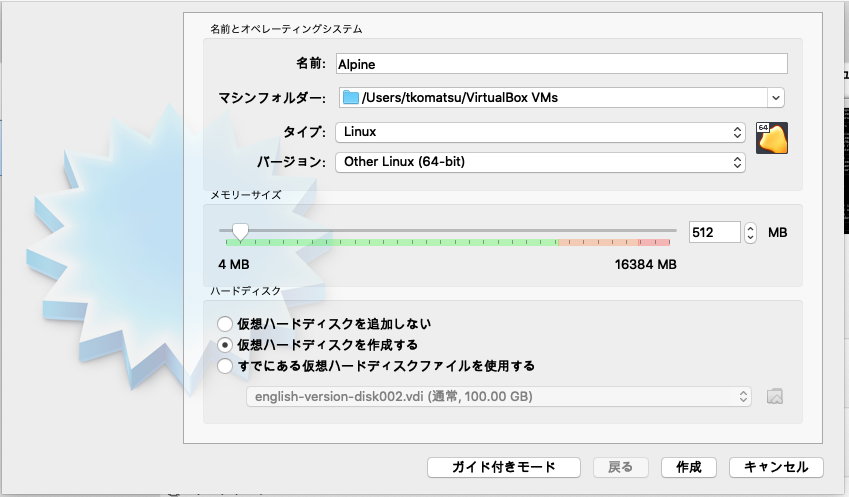Click the 作成 button
This screenshot has height=497, width=849.
pyautogui.click(x=689, y=467)
